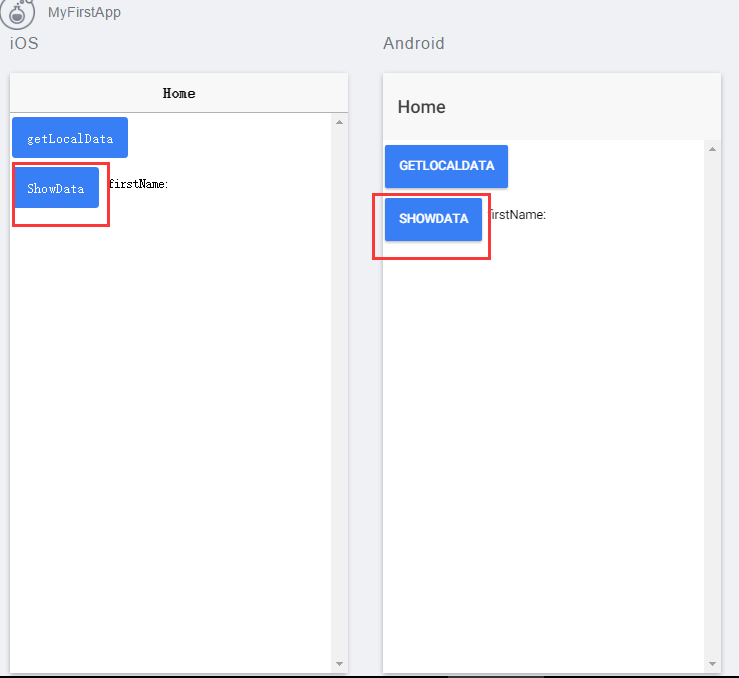The height and width of the screenshot is (678, 739).
Task: Click scroll-up arrow in iOS preview
Action: pyautogui.click(x=339, y=123)
